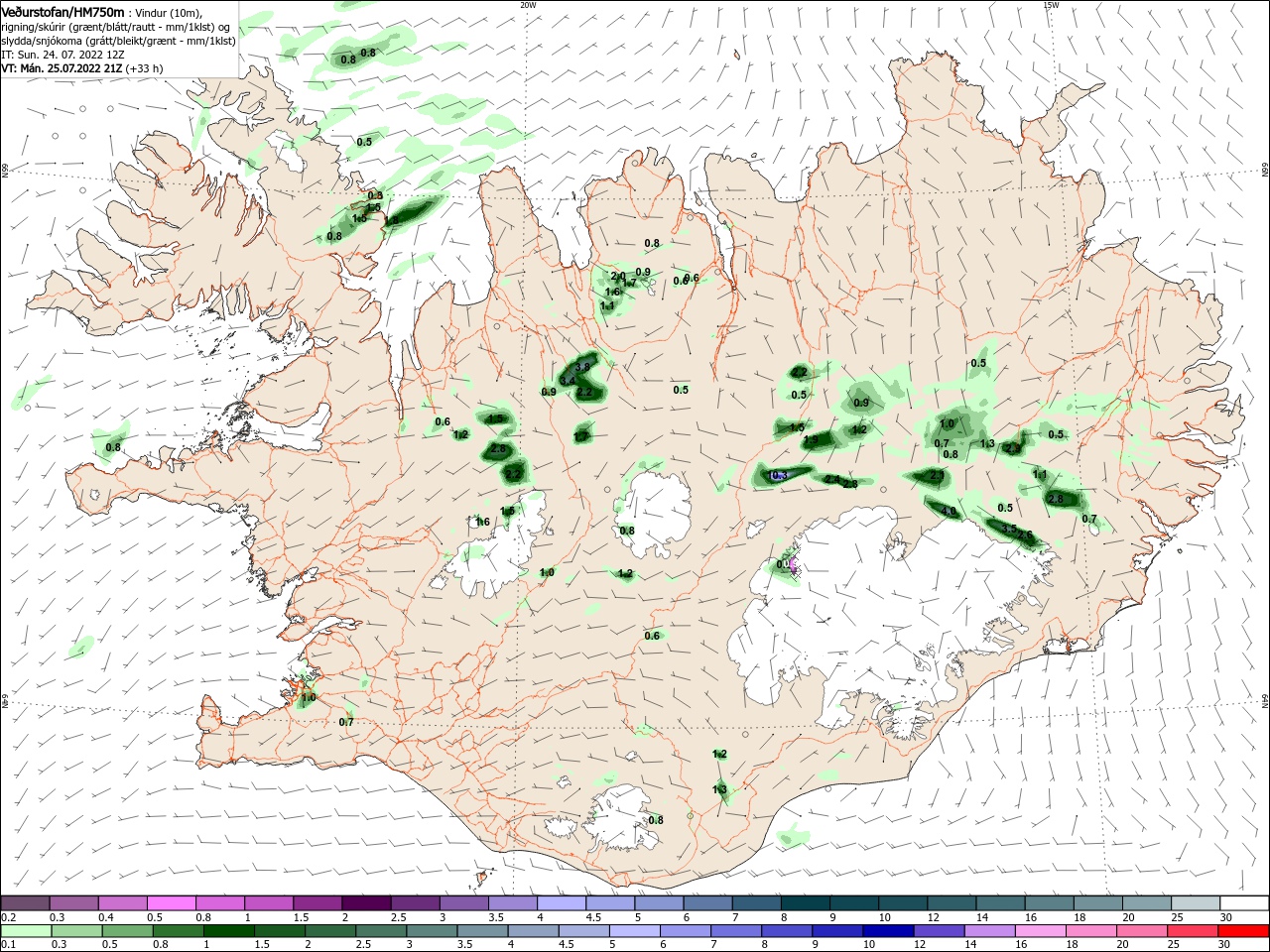Screen dimensions: 1270x952
Task: Click the 18 label on the rain scale
Action: [x=1072, y=944]
